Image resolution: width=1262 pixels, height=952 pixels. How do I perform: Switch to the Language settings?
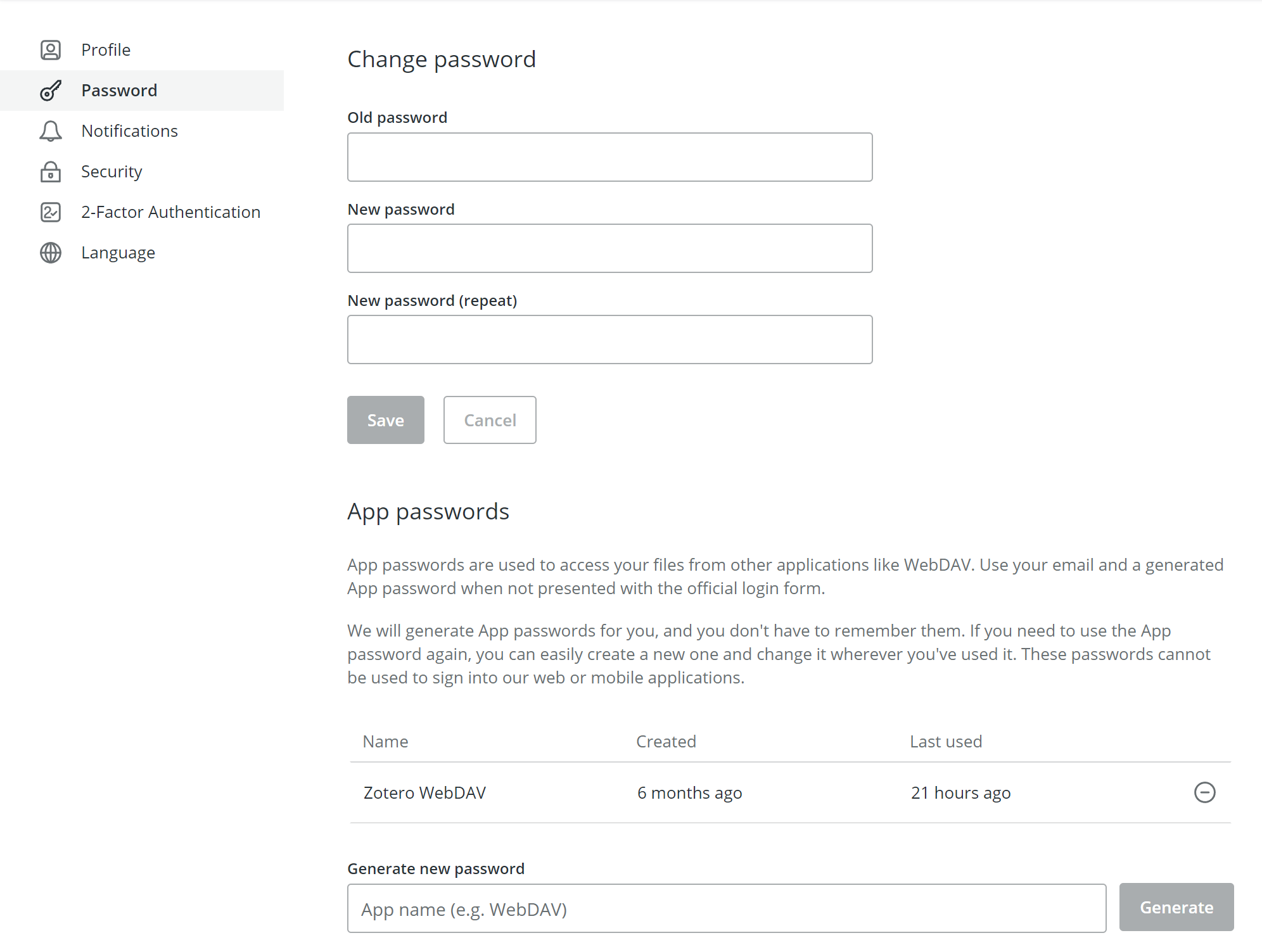pyautogui.click(x=118, y=253)
